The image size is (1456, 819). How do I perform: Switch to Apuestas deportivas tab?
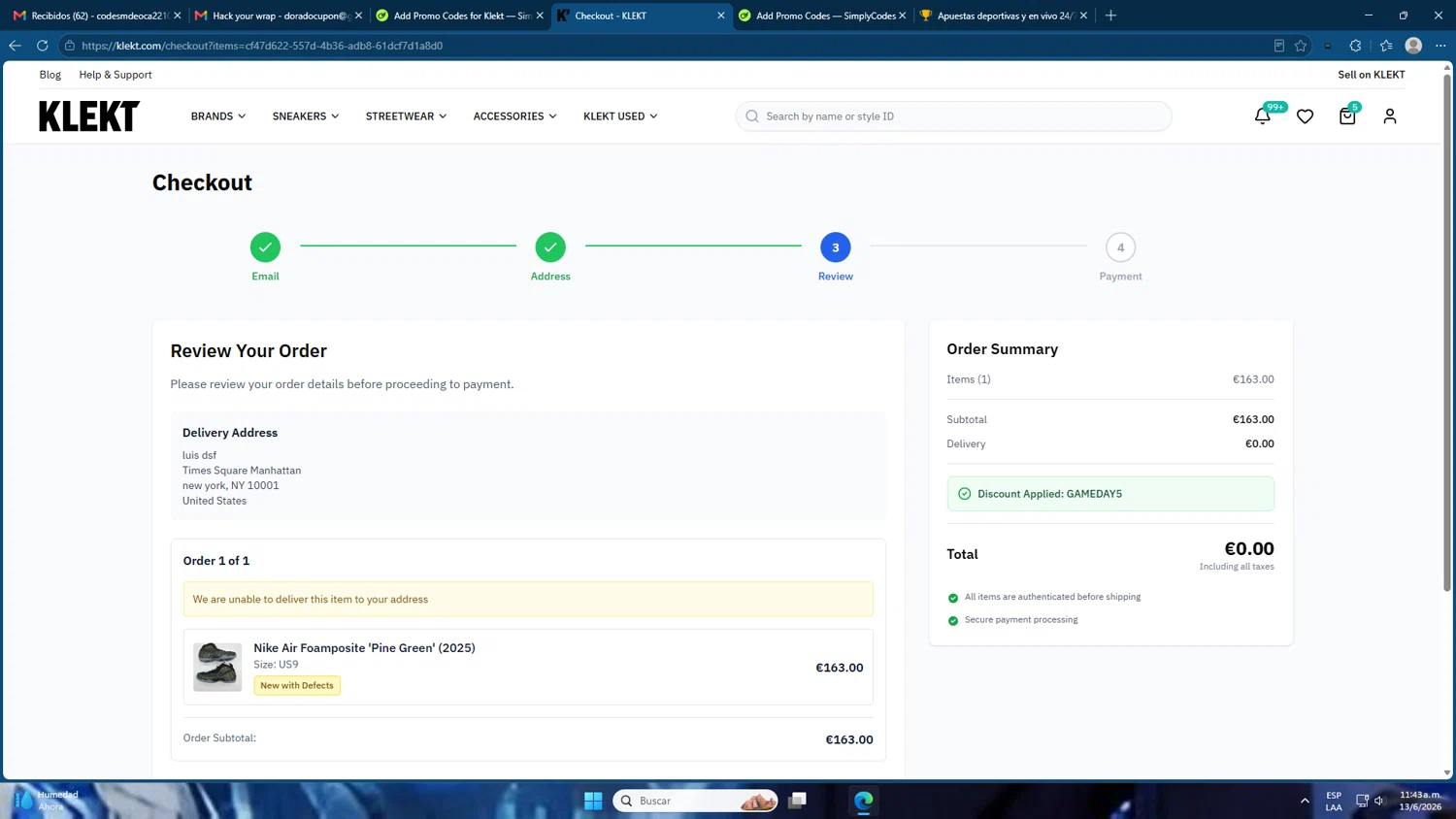(1004, 16)
